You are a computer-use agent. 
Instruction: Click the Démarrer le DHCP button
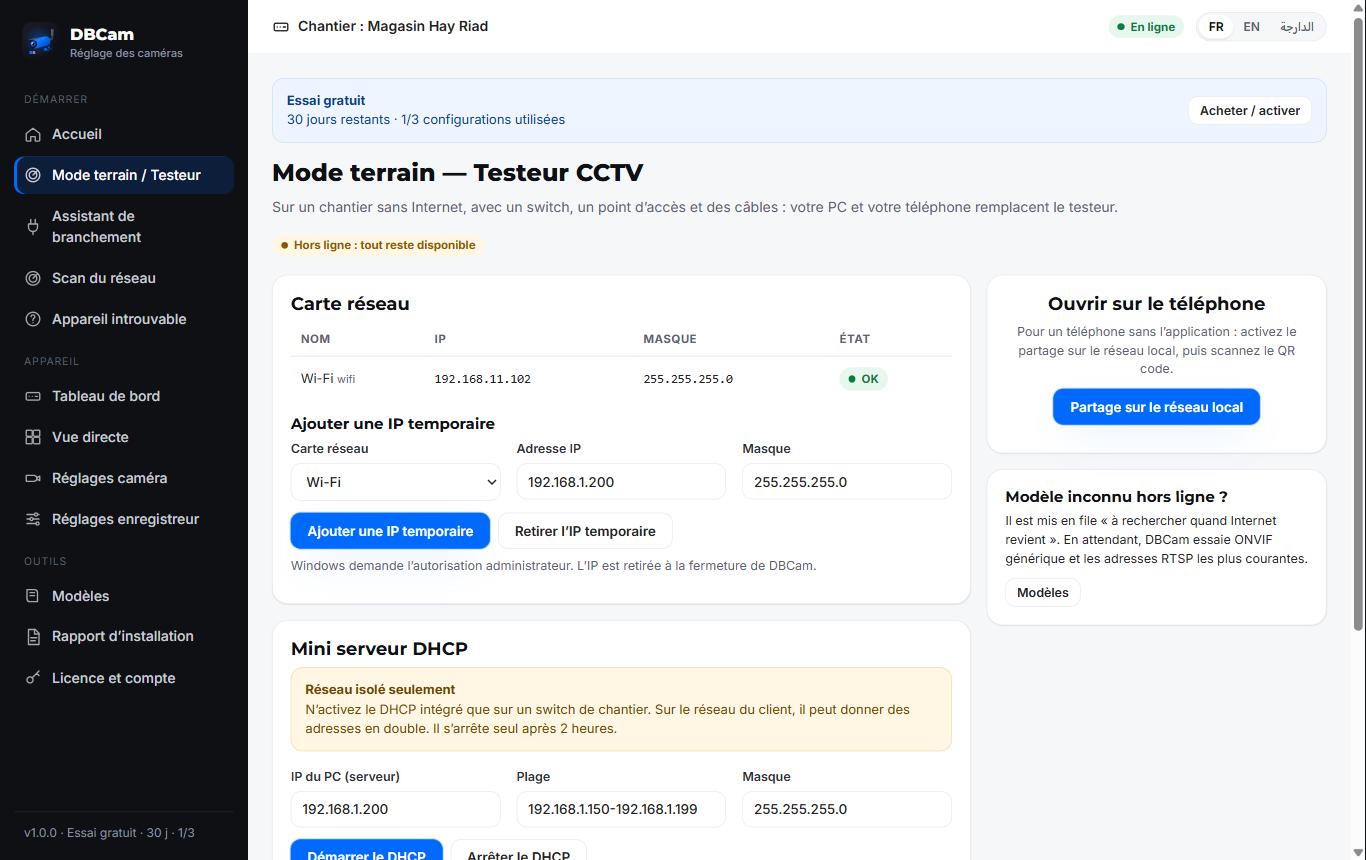[367, 850]
